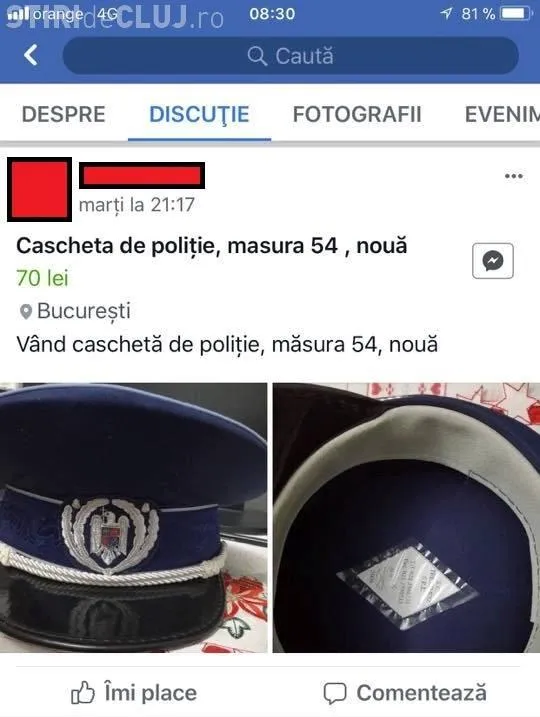Click the thumbs-up like icon
540x717 pixels.
click(x=83, y=692)
